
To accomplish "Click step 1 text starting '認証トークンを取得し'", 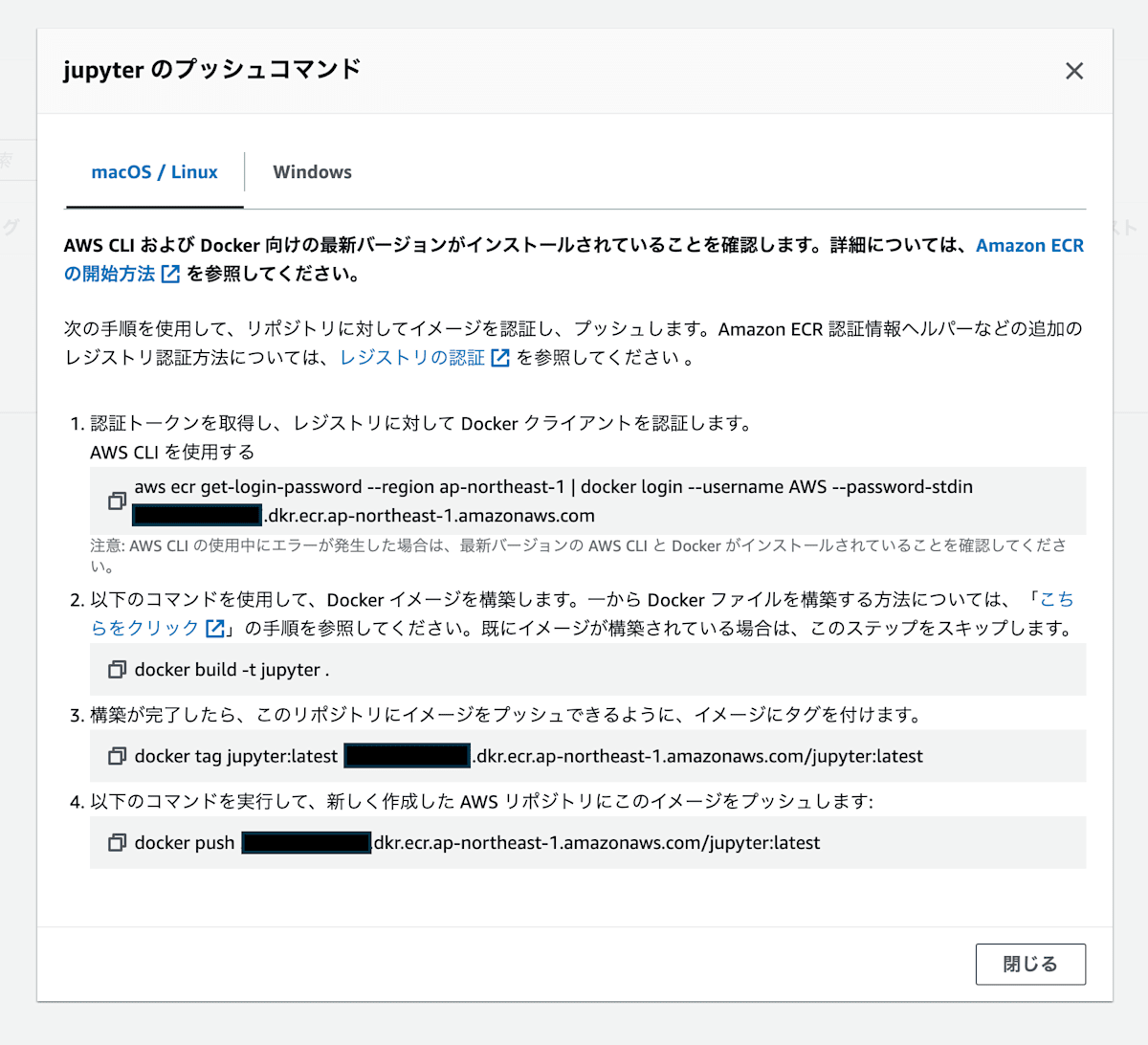I will point(421,423).
